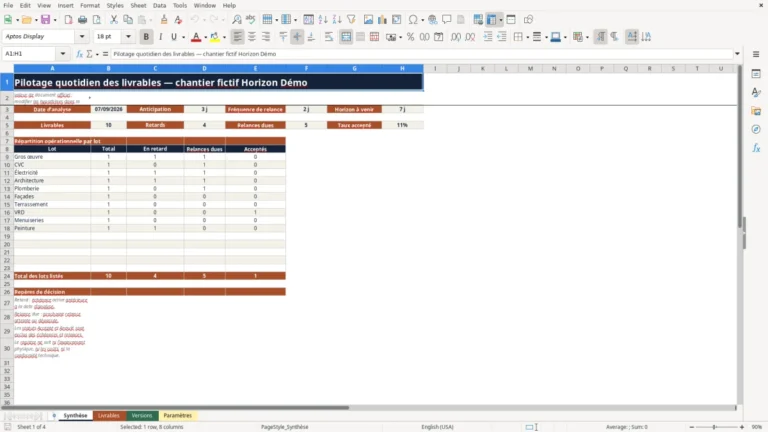Switch to the Paramètres sheet tab
This screenshot has width=768, height=432.
(178, 415)
